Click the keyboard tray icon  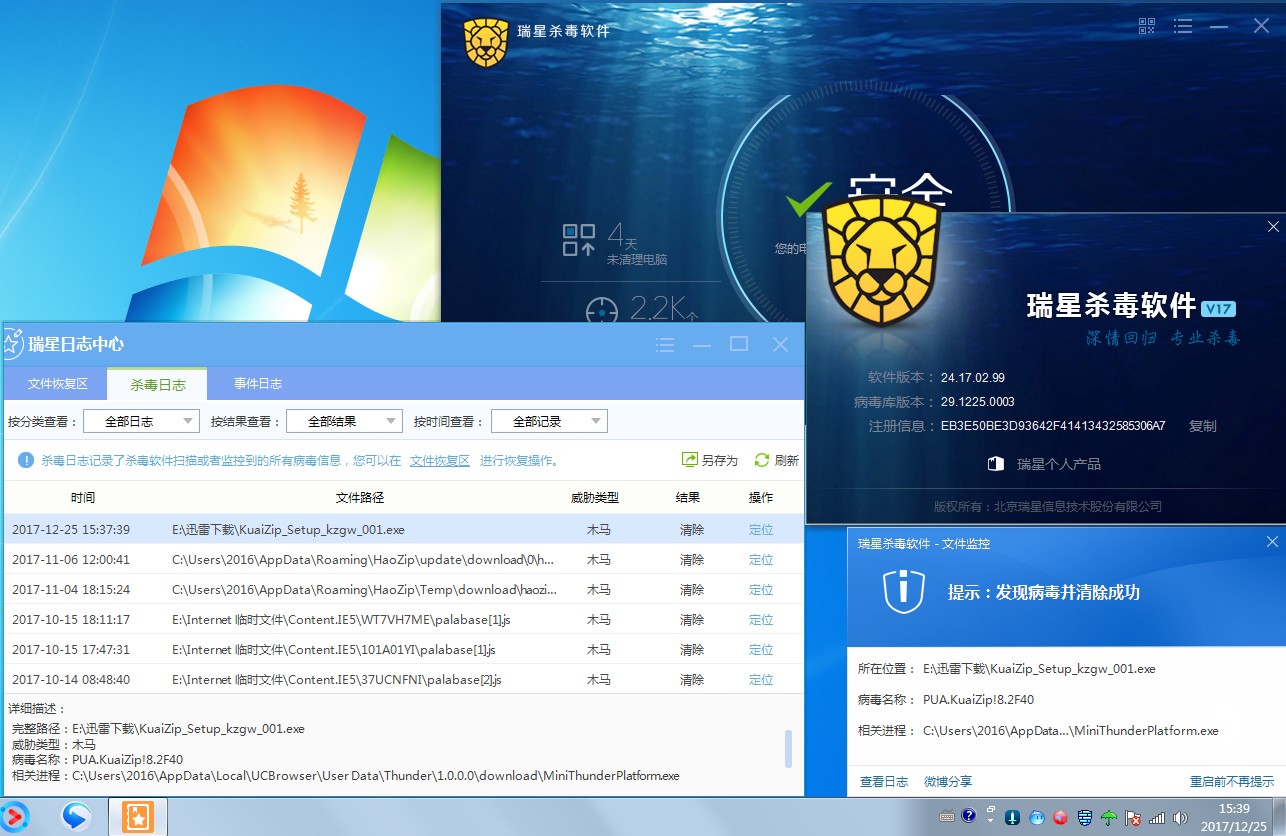(947, 817)
